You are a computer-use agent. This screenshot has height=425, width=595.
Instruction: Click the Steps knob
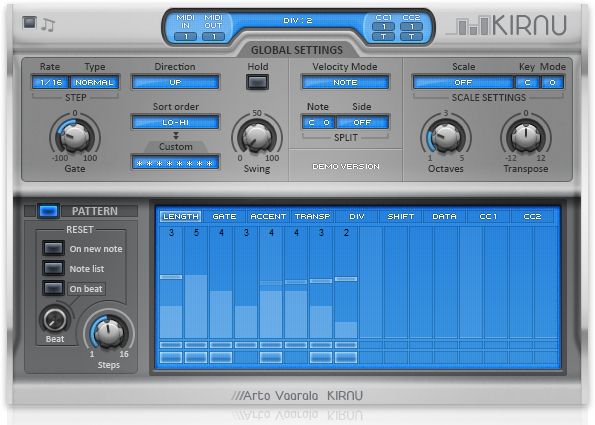tap(109, 333)
